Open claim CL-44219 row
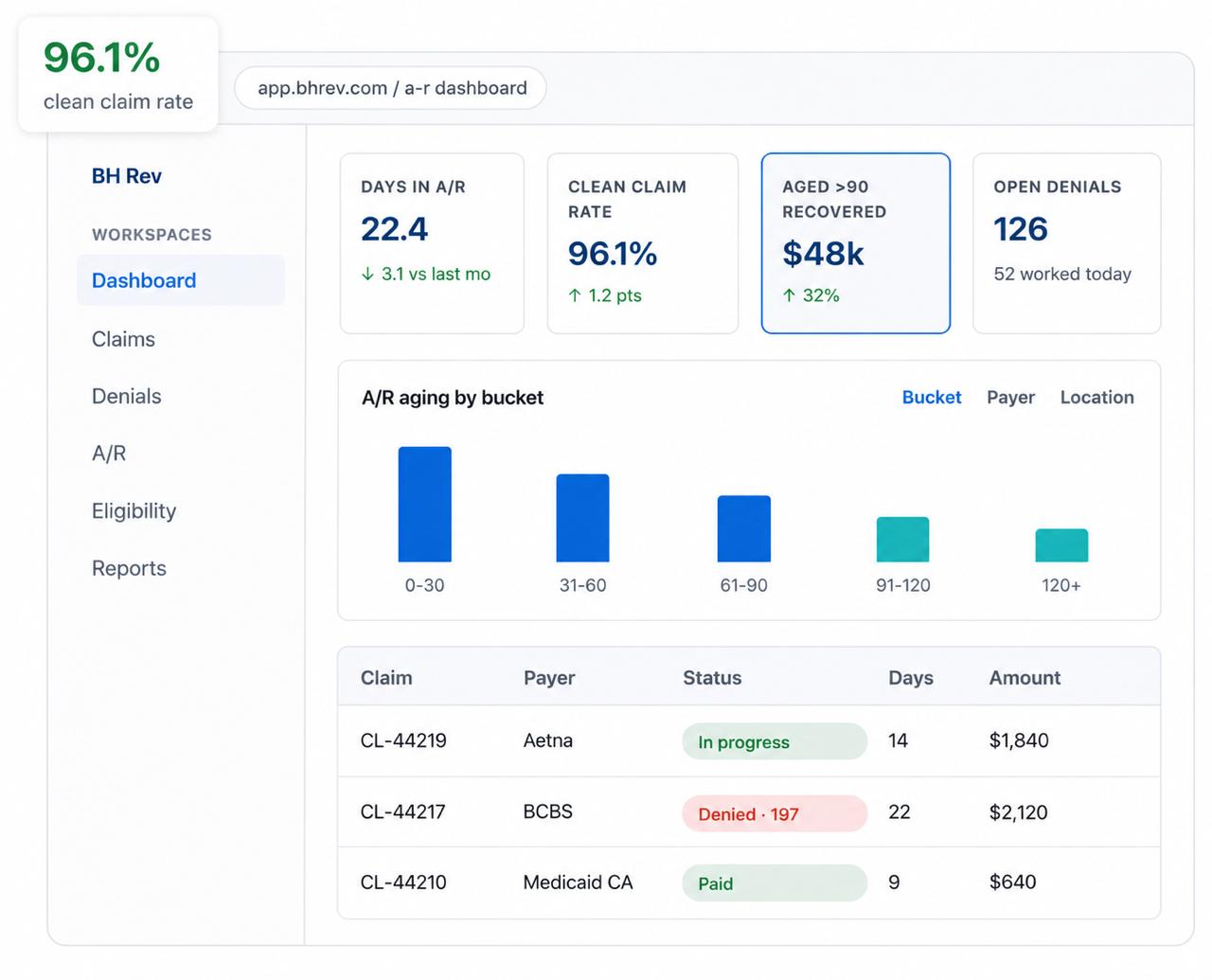The height and width of the screenshot is (980, 1212). click(749, 741)
